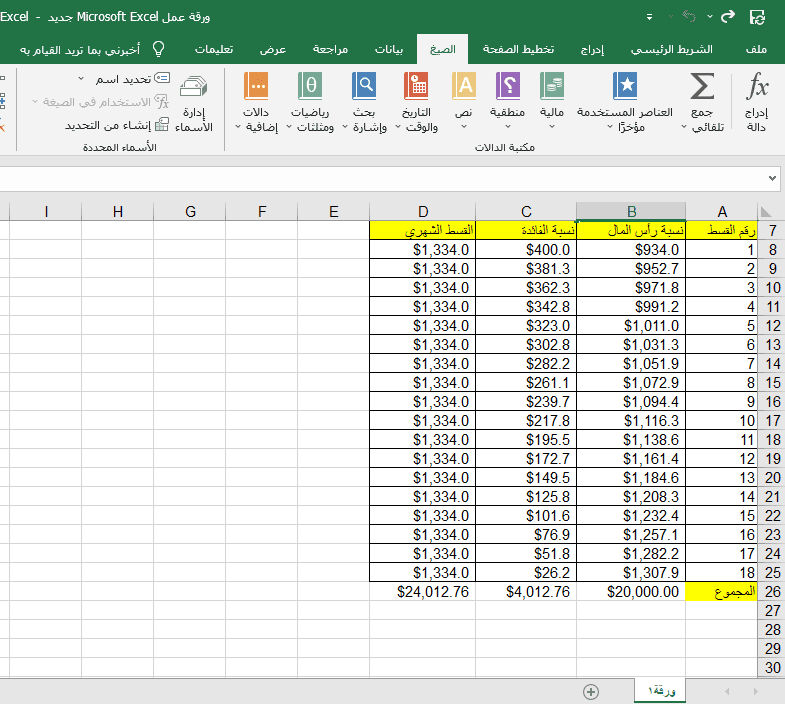The width and height of the screenshot is (785, 704).
Task: Click the رقم القسط header cell
Action: (x=721, y=230)
